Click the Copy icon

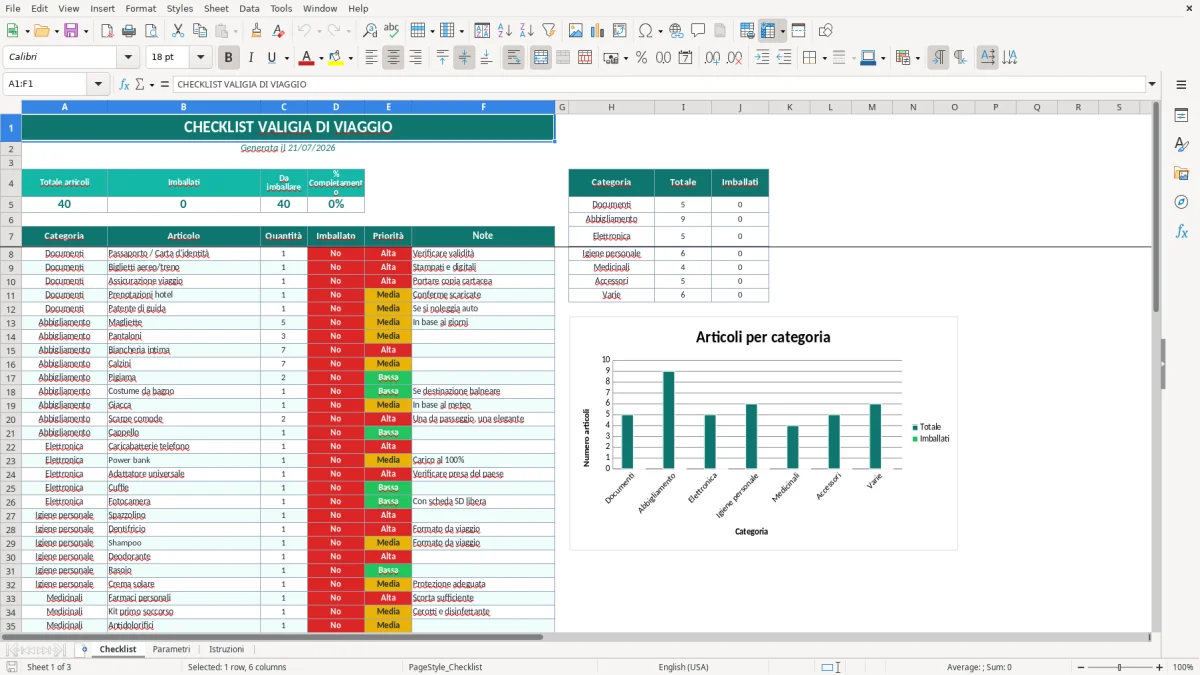pyautogui.click(x=199, y=31)
